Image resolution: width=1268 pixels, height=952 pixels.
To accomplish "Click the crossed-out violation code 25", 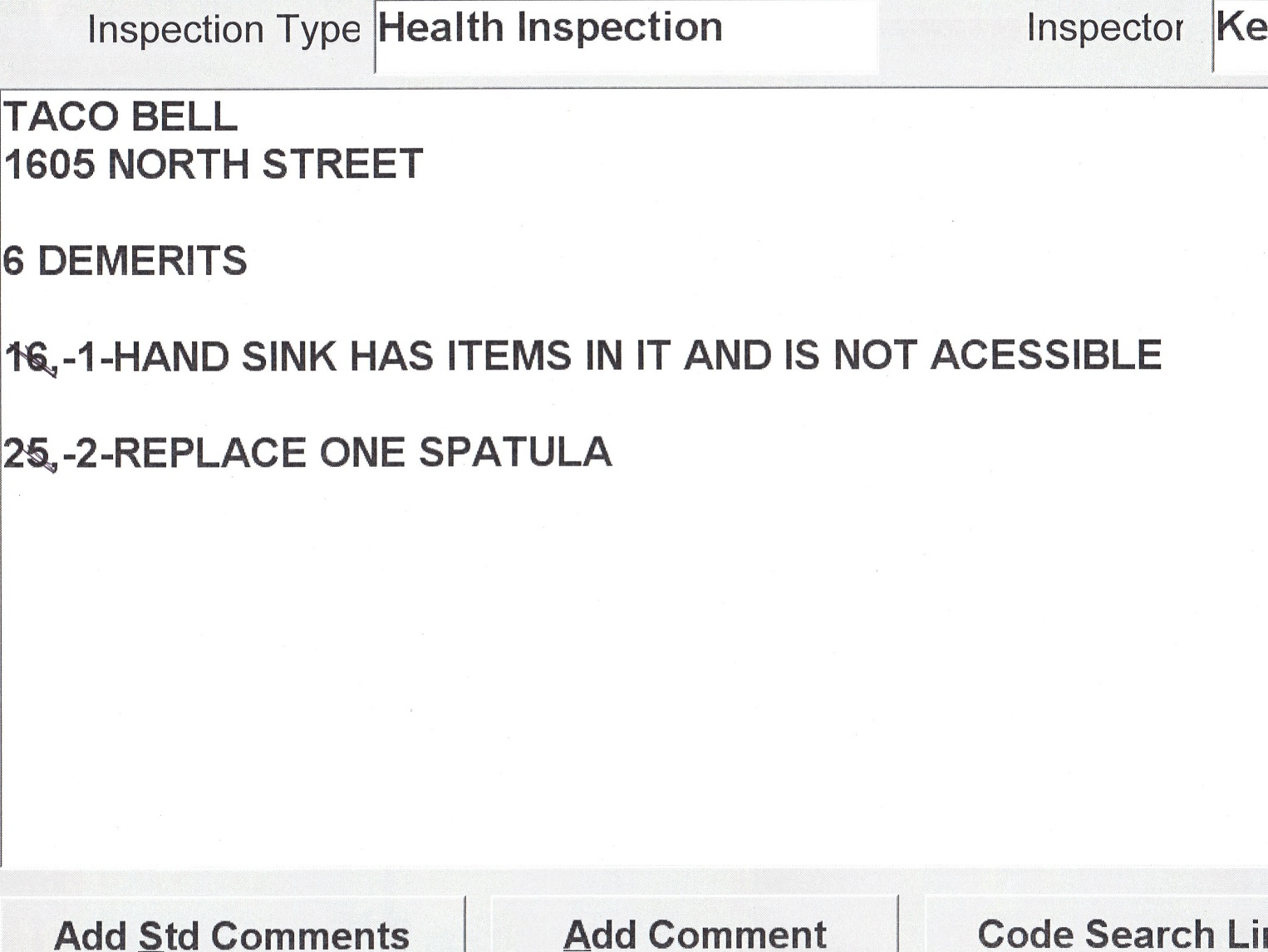I will (x=29, y=454).
